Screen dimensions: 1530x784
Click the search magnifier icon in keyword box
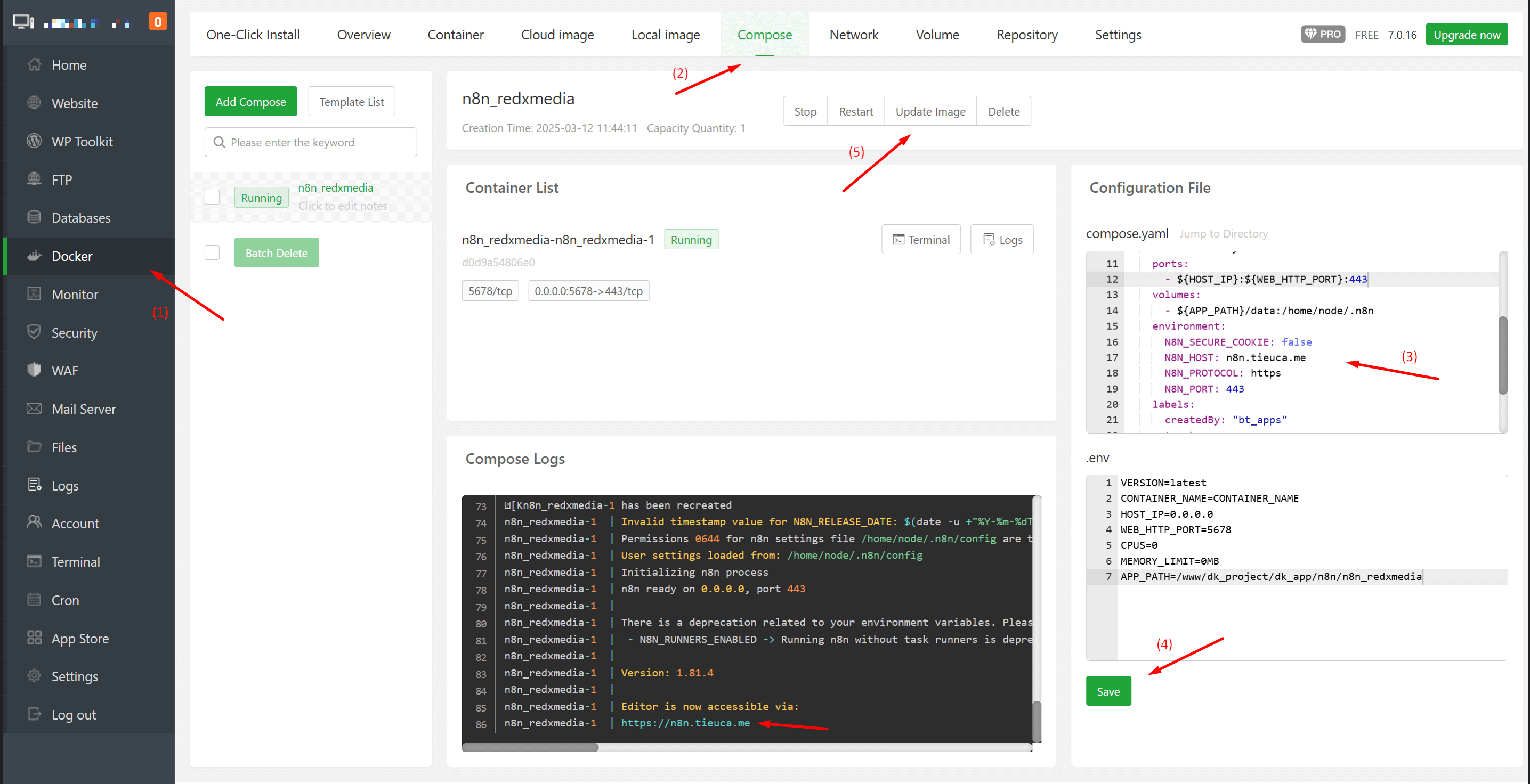click(x=219, y=142)
